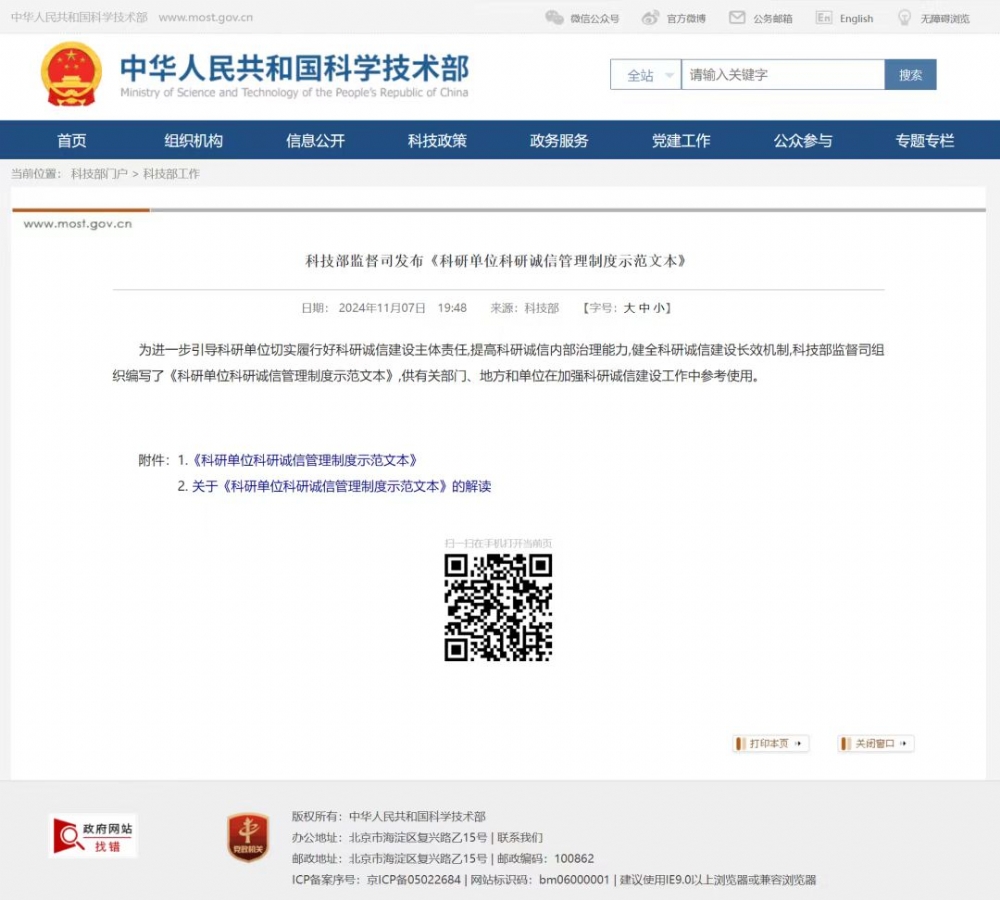
Task: Select the large font size option
Action: [x=629, y=308]
